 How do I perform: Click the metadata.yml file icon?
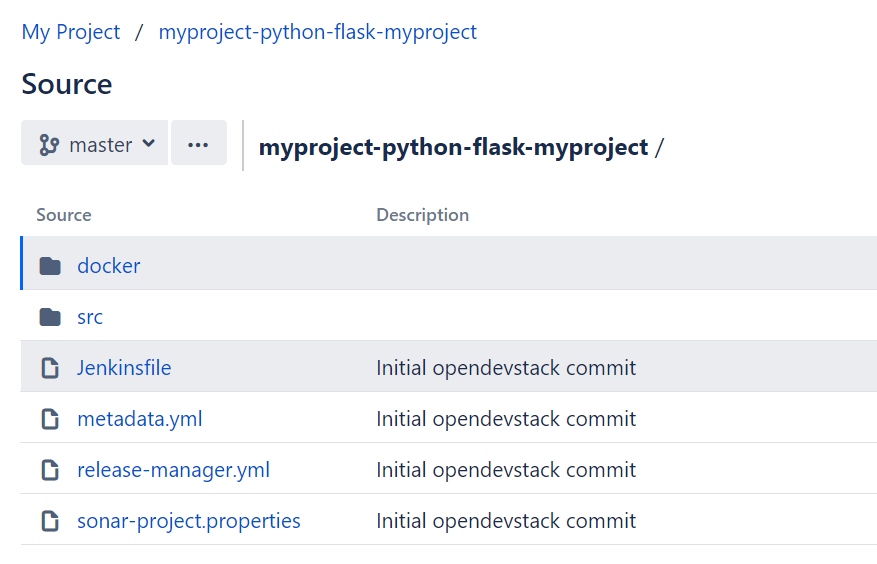(50, 419)
